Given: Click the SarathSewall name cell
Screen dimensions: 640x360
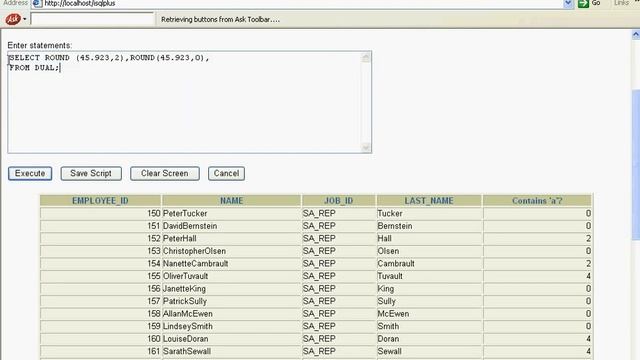Looking at the screenshot, I should [x=231, y=351].
